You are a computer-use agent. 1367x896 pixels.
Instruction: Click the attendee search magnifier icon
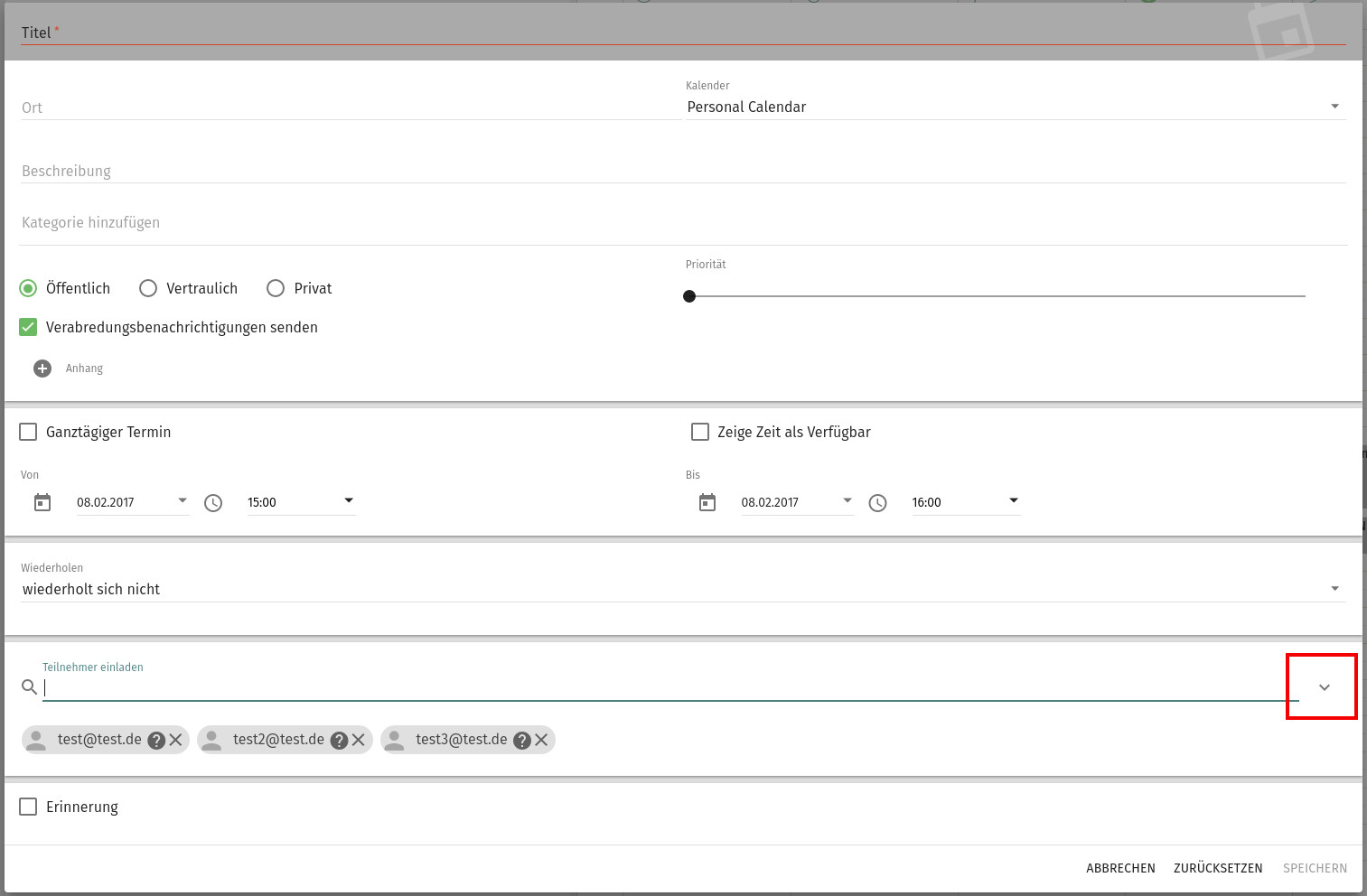[29, 687]
